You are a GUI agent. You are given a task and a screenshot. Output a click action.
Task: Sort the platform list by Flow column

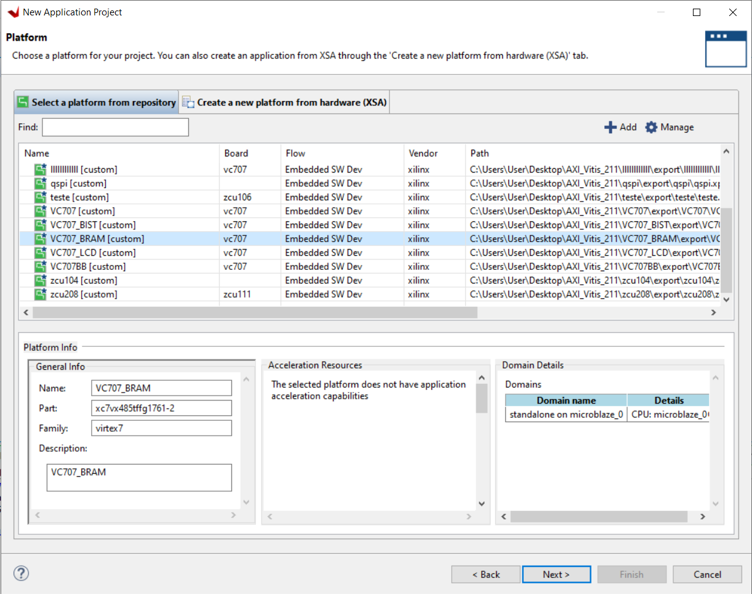[x=342, y=153]
